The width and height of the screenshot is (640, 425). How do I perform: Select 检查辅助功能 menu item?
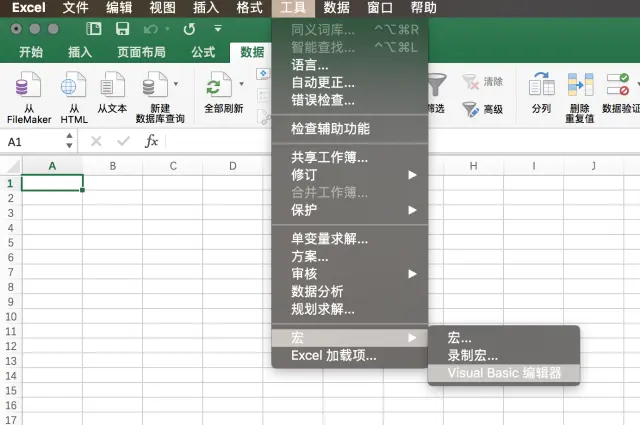350,129
